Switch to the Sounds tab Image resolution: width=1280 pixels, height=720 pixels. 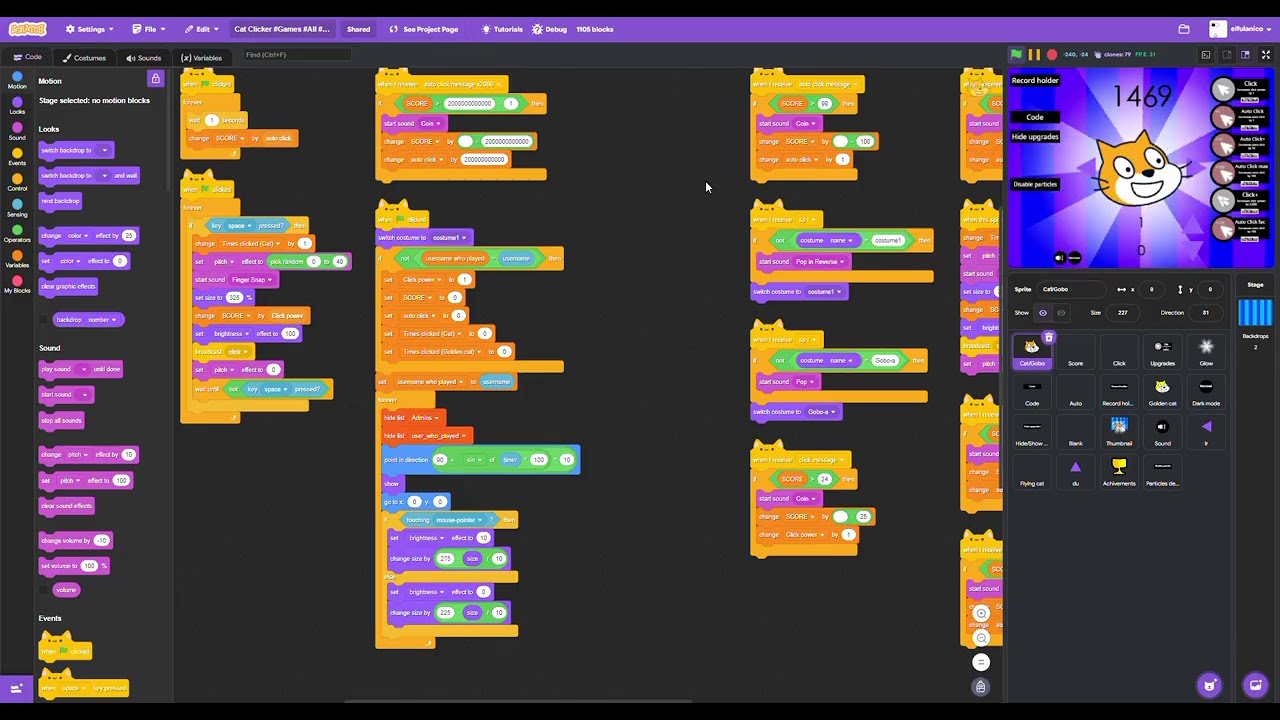coord(144,58)
